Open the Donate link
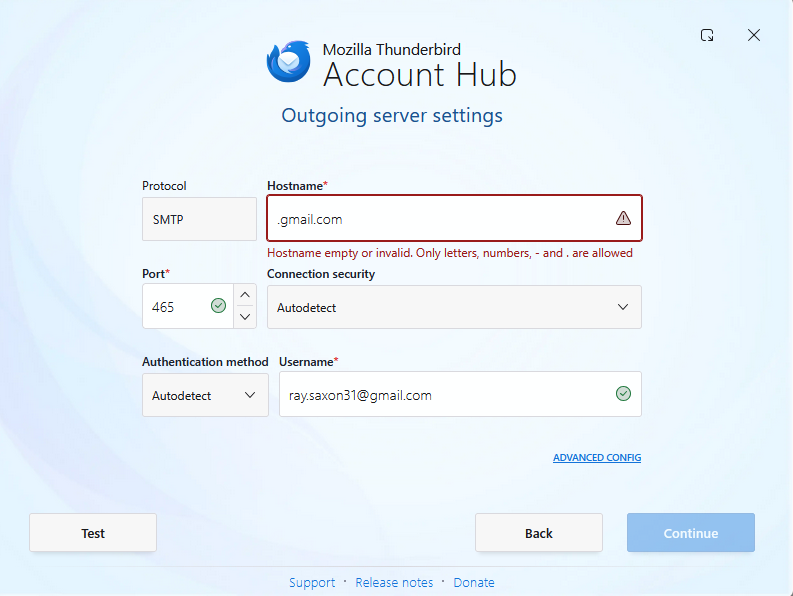Screen dimensions: 793x596 click(x=474, y=582)
